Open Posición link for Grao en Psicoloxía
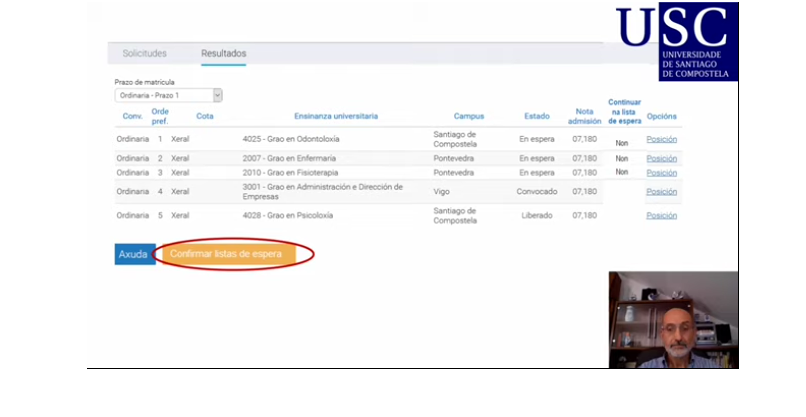 pyautogui.click(x=662, y=215)
